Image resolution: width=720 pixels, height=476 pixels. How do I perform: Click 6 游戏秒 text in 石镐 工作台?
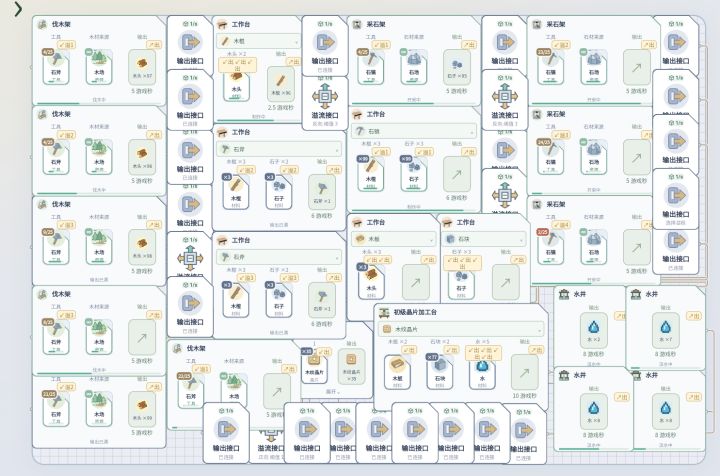point(456,198)
